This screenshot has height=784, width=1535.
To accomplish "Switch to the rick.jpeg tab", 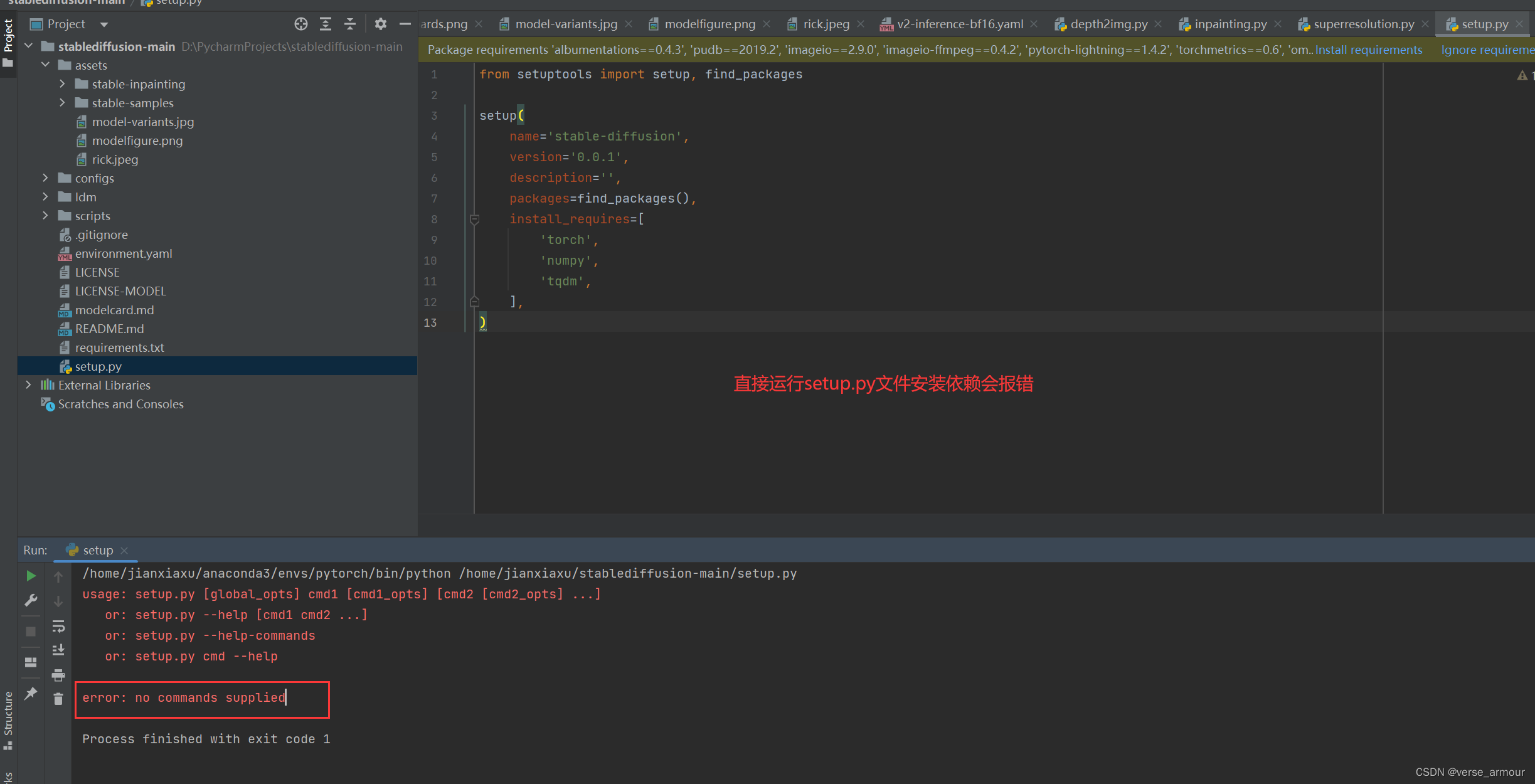I will pyautogui.click(x=824, y=24).
